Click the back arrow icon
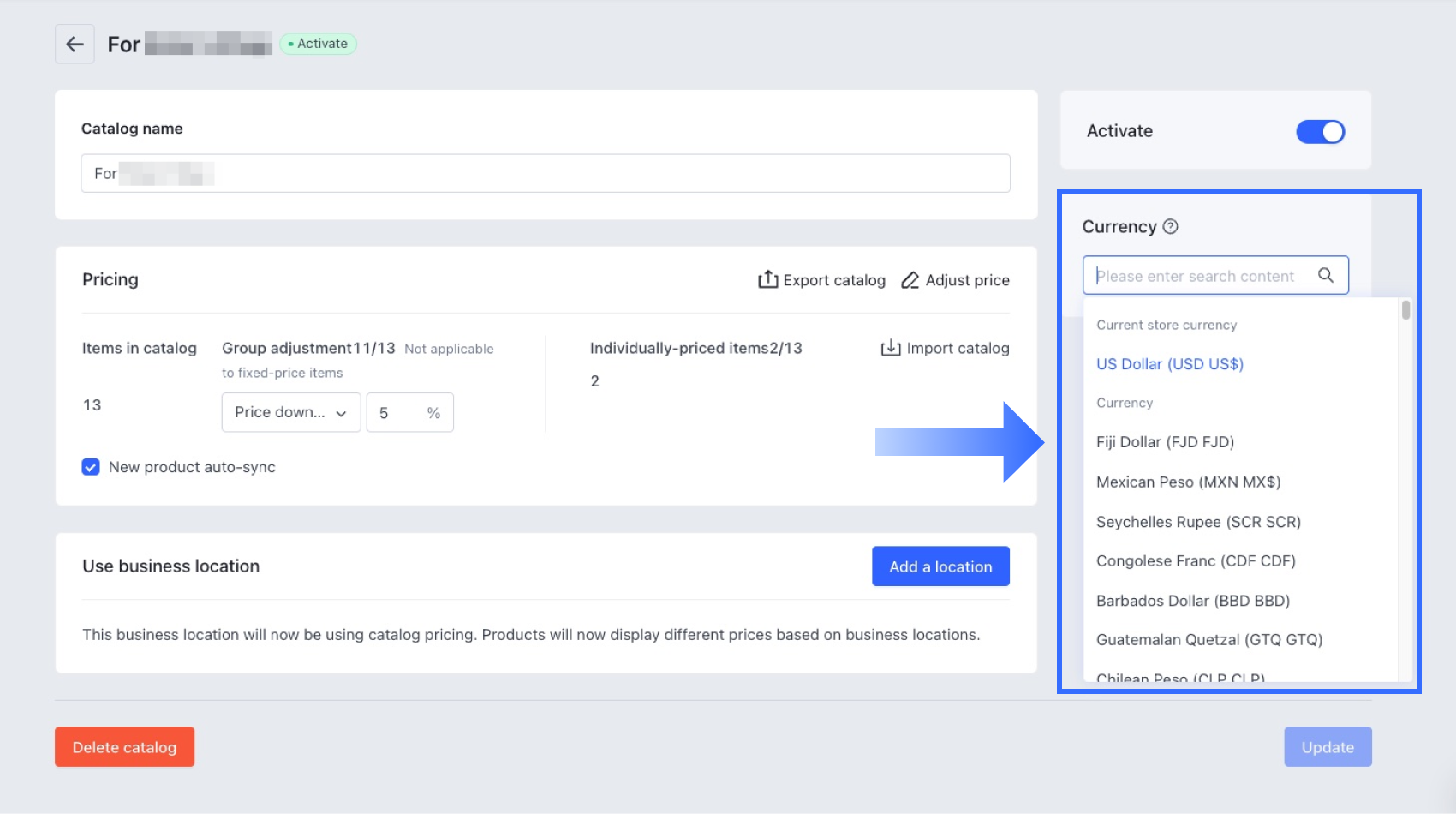The height and width of the screenshot is (814, 1456). tap(75, 44)
